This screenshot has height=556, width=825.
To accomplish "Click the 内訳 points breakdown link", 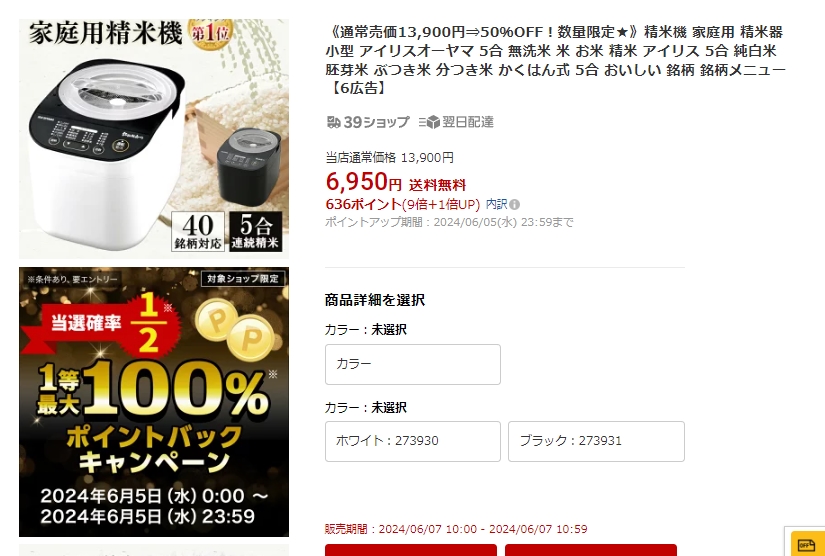I will click(496, 204).
